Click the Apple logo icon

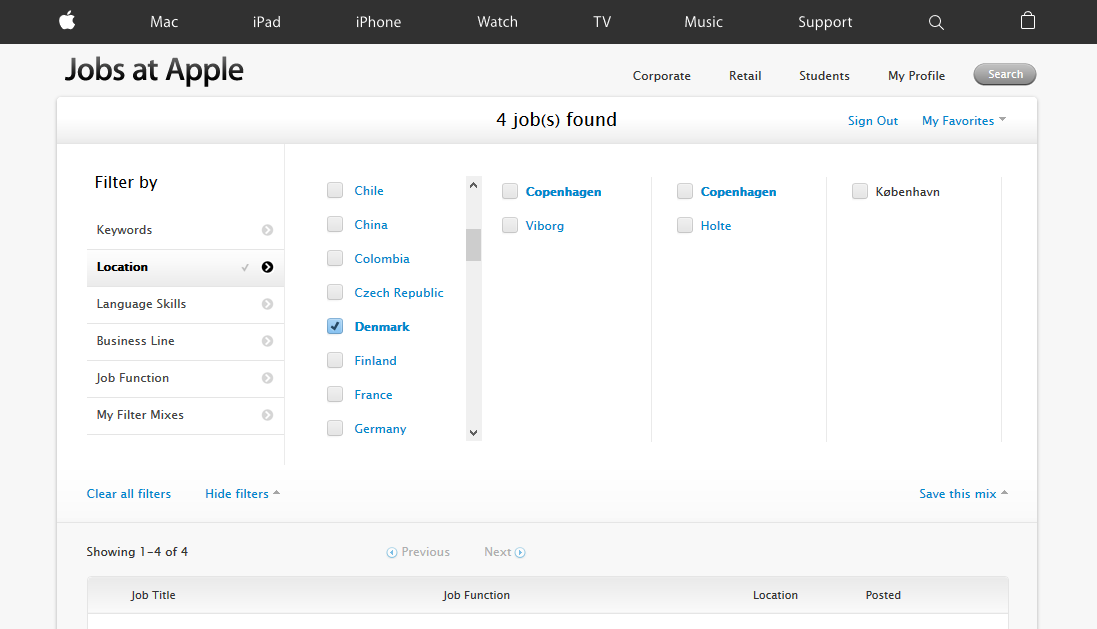point(67,21)
